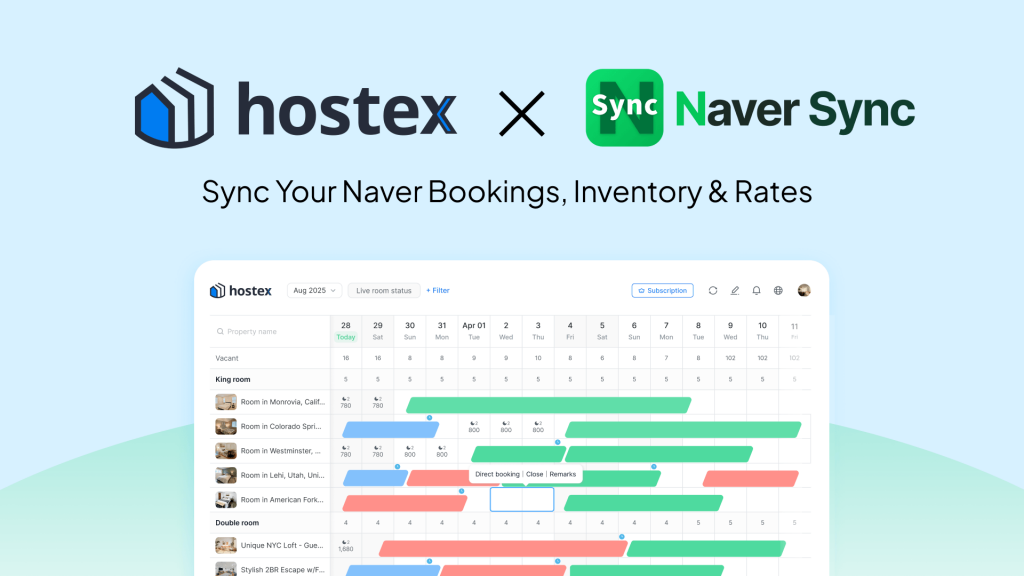Click the refresh sync icon
The image size is (1024, 576).
[713, 291]
